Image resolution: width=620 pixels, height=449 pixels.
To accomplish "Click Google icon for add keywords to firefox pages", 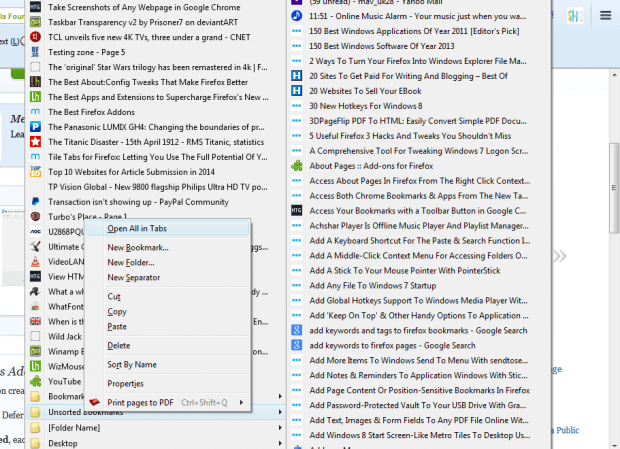I will (x=297, y=345).
